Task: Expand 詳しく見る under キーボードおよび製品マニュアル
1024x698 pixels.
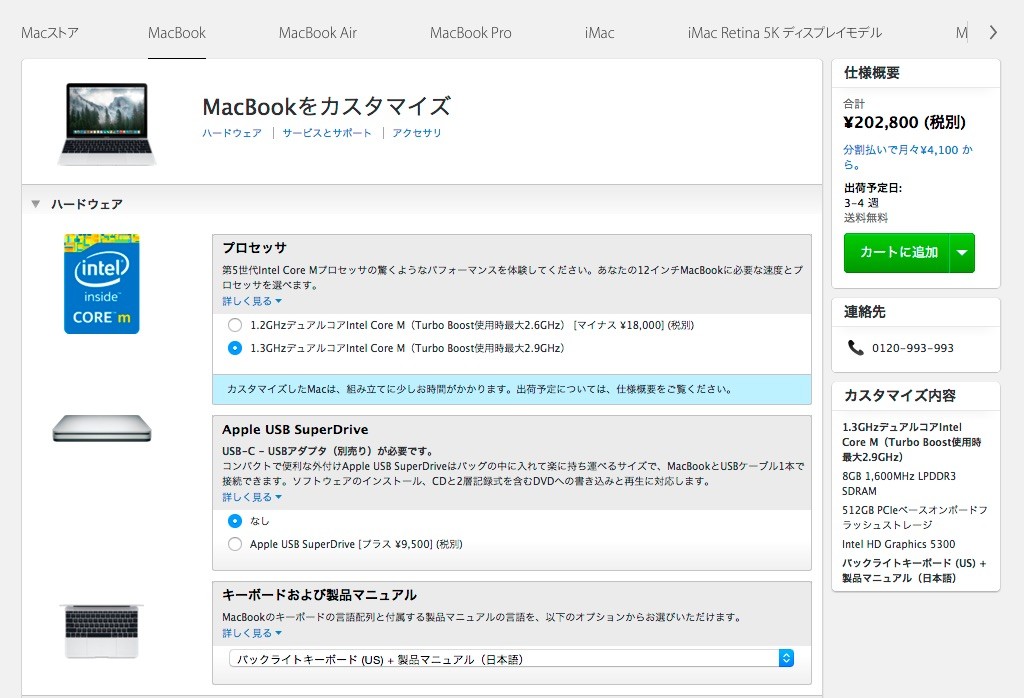Action: (251, 633)
